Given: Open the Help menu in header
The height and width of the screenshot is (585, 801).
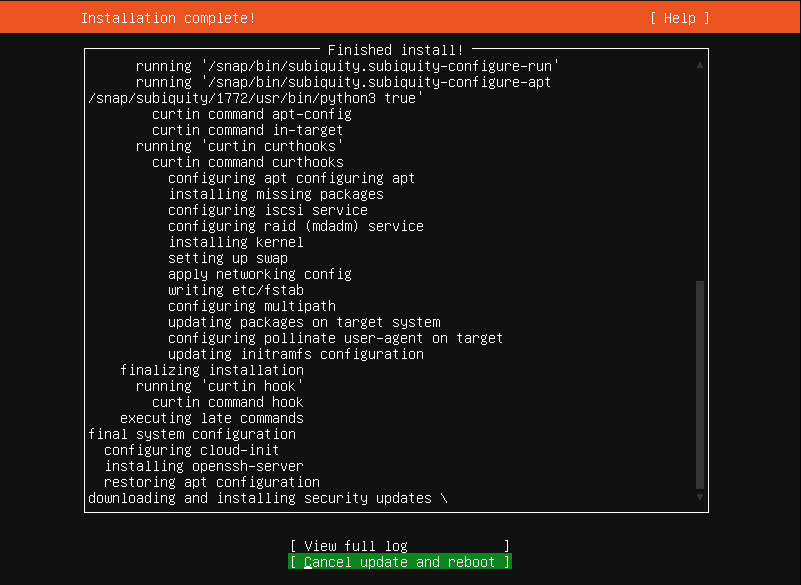Looking at the screenshot, I should pyautogui.click(x=680, y=18).
